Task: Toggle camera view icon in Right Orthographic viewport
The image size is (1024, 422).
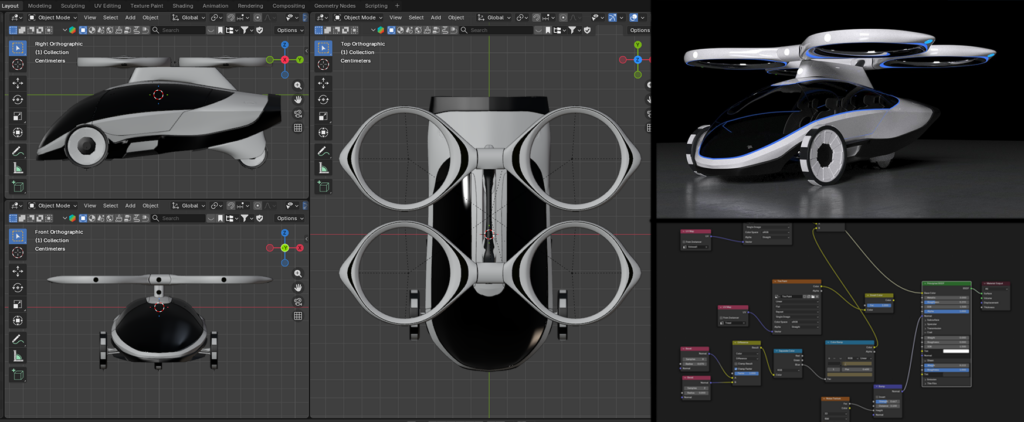Action: coord(298,114)
